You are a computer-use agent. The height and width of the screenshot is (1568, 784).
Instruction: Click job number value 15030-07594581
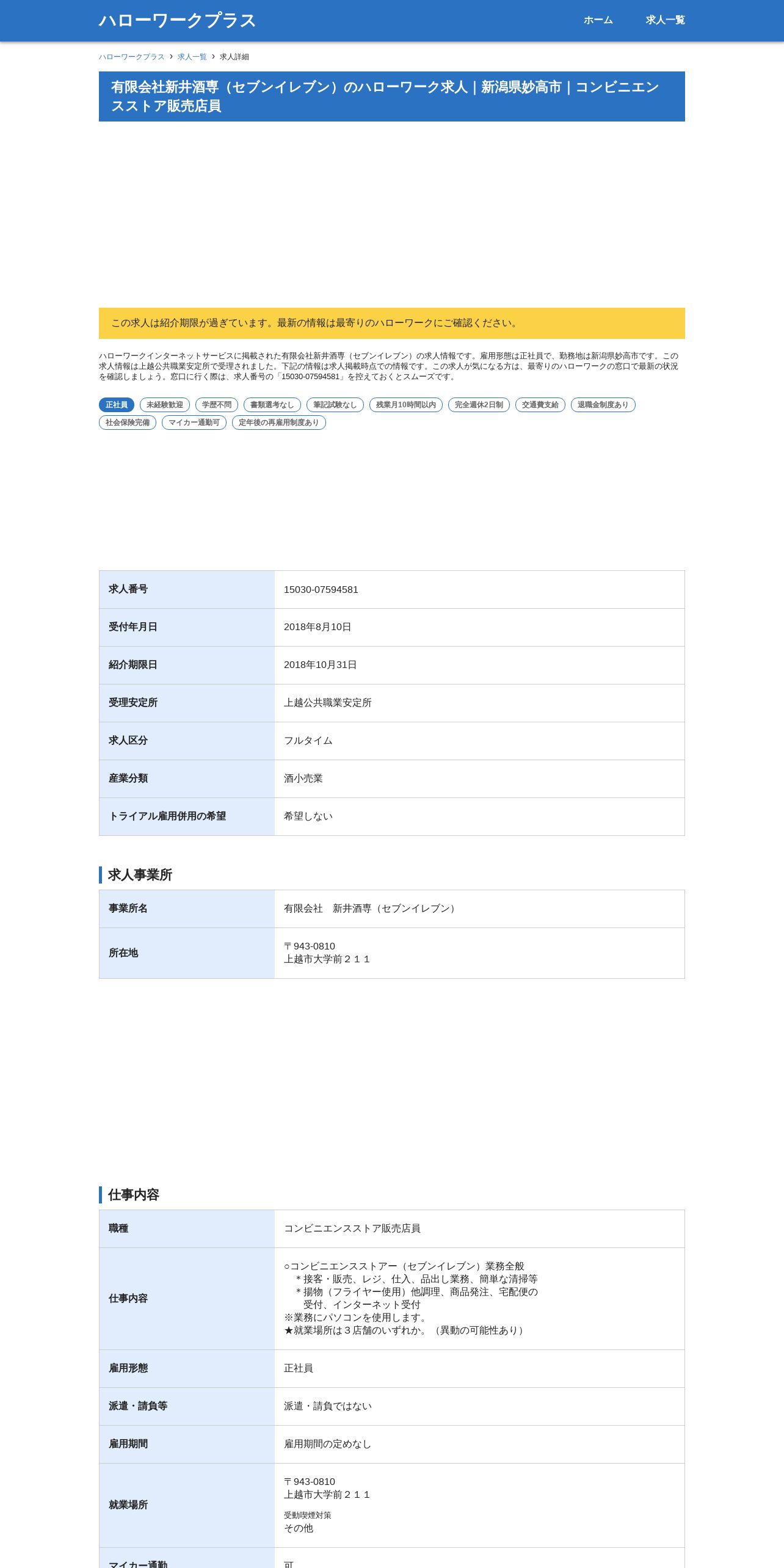[321, 590]
